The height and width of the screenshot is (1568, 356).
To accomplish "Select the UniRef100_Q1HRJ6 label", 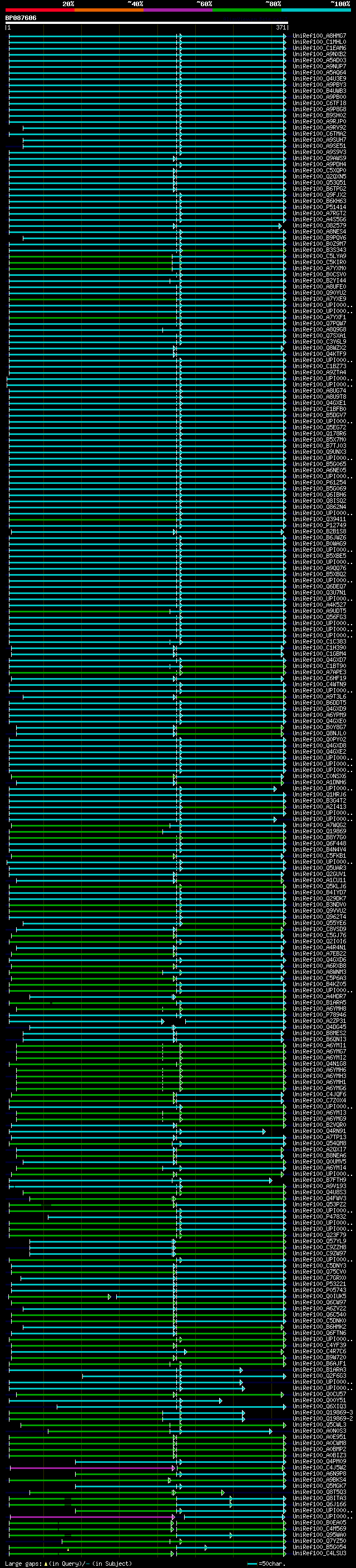I will tap(319, 794).
